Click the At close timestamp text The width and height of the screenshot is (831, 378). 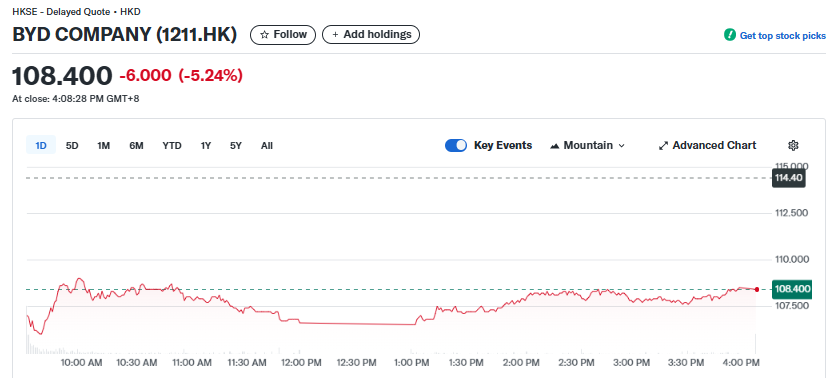click(x=76, y=99)
